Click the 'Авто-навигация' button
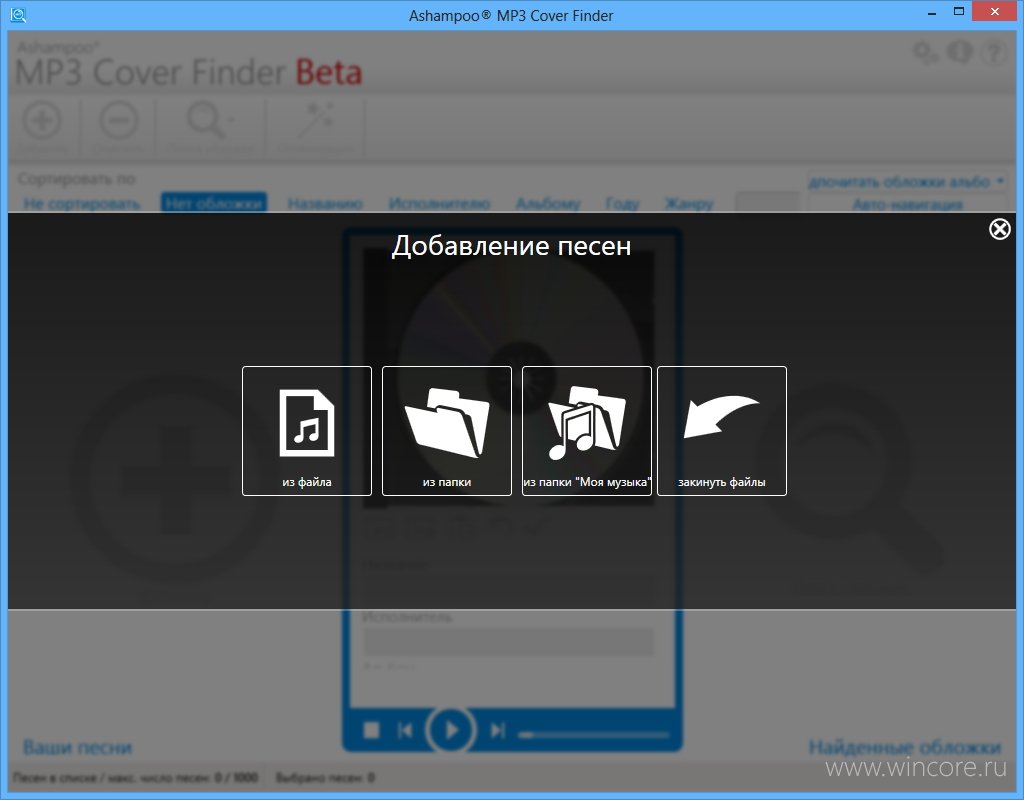Screen dimensions: 1024x800 [x=907, y=204]
